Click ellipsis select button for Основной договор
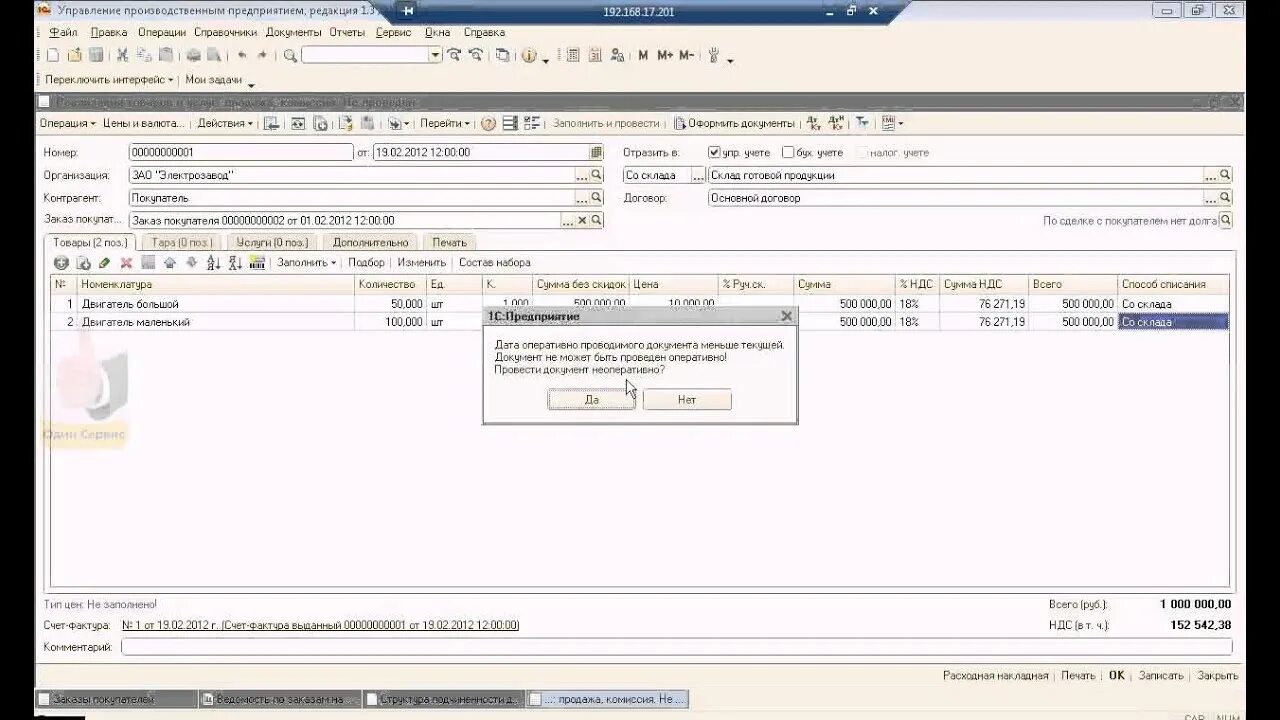This screenshot has height=720, width=1280. coord(1211,198)
